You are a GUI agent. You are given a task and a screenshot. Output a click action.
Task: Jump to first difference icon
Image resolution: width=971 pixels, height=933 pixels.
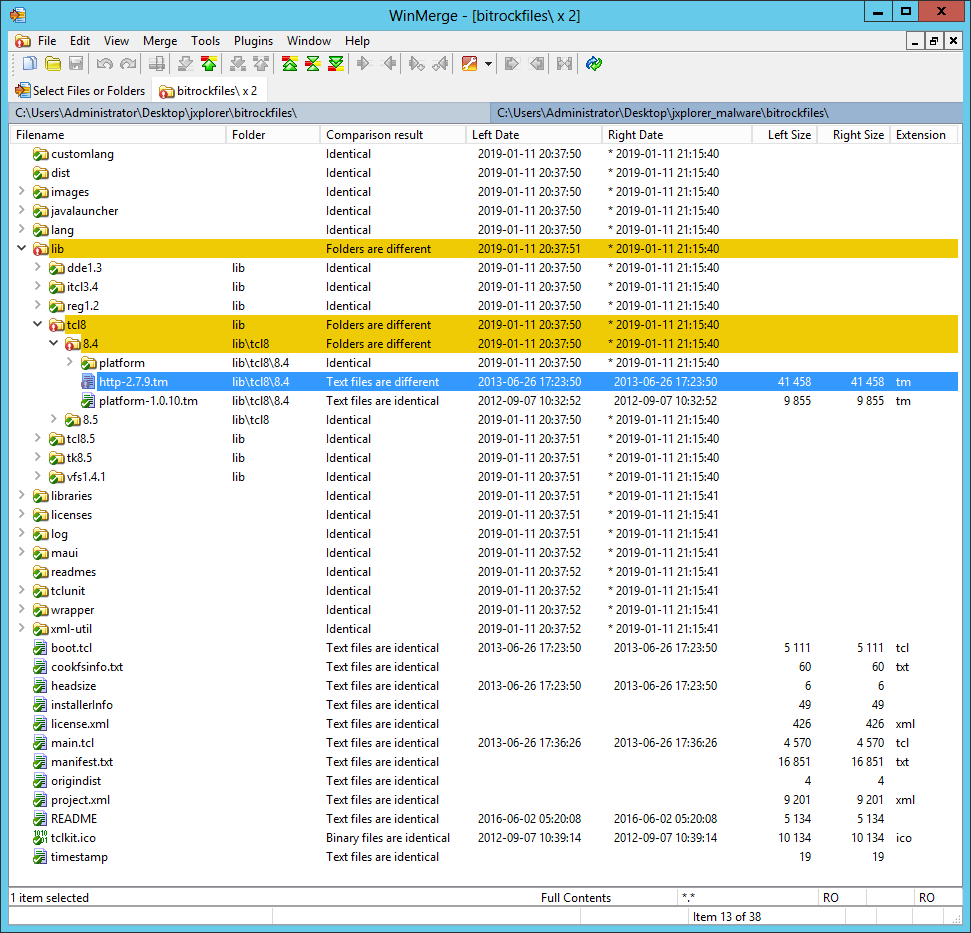tap(289, 64)
